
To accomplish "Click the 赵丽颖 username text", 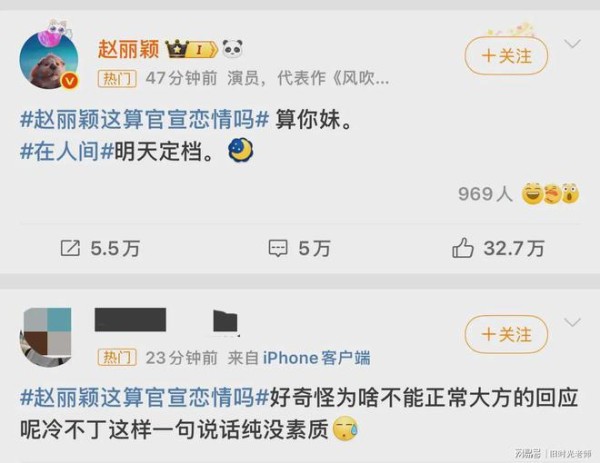I will 128,49.
